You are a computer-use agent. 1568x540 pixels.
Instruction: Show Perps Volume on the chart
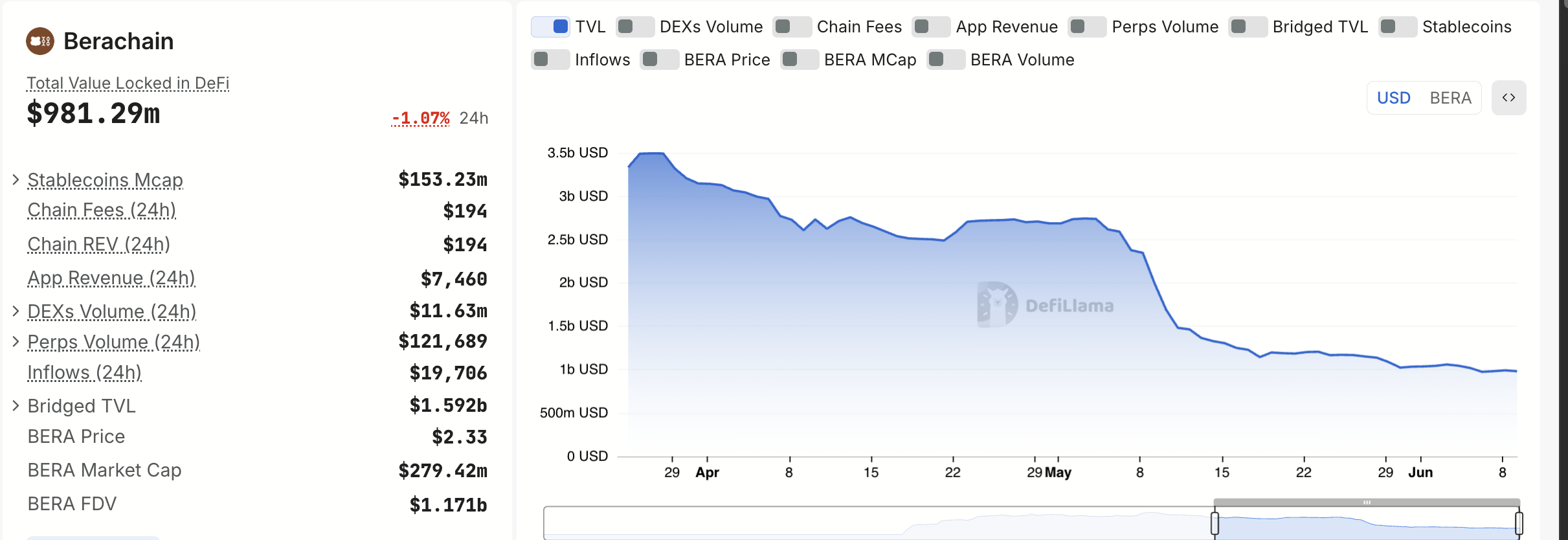(x=1087, y=27)
